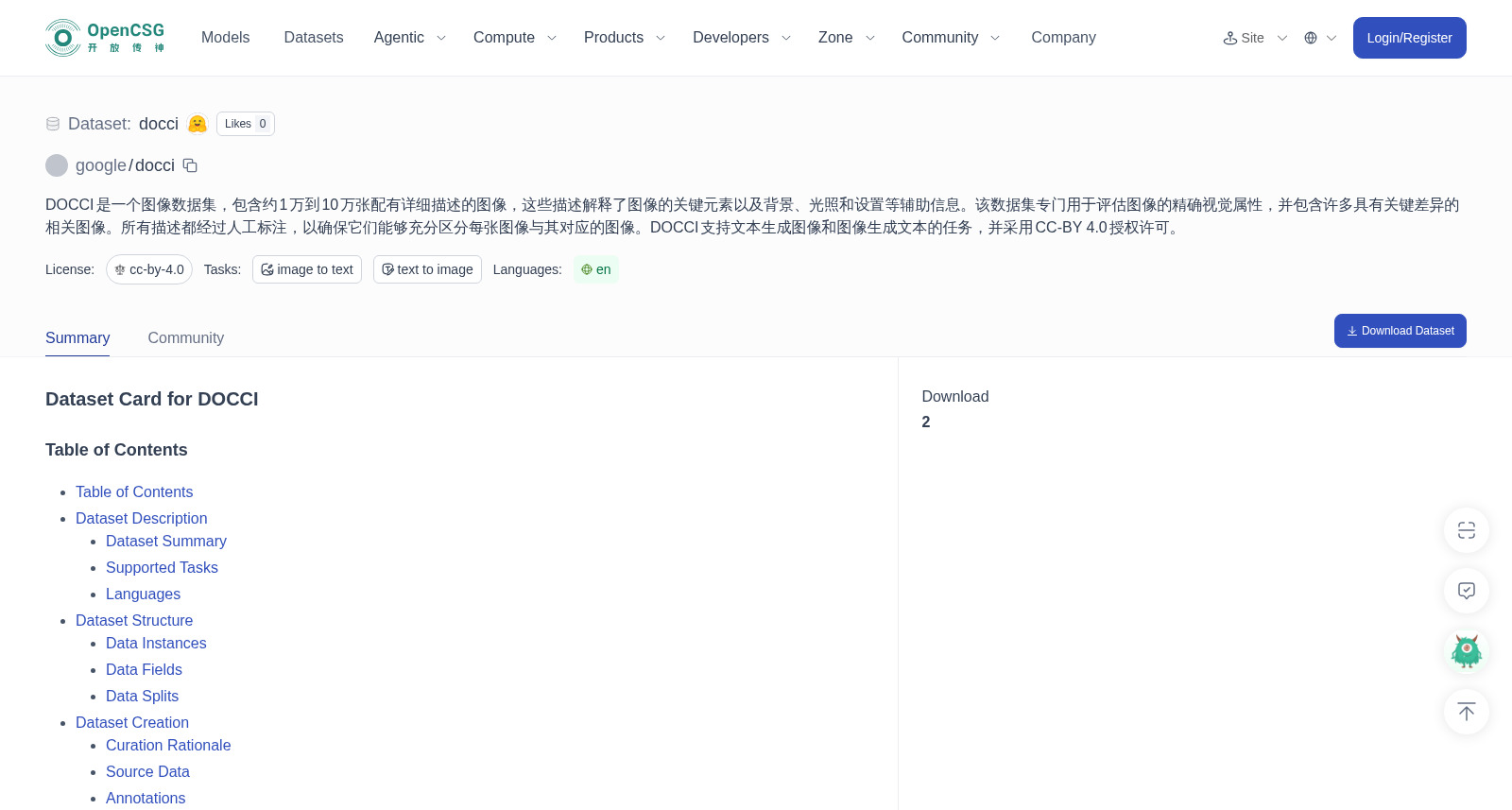Open the Source Data link
1512x810 pixels.
coord(147,771)
